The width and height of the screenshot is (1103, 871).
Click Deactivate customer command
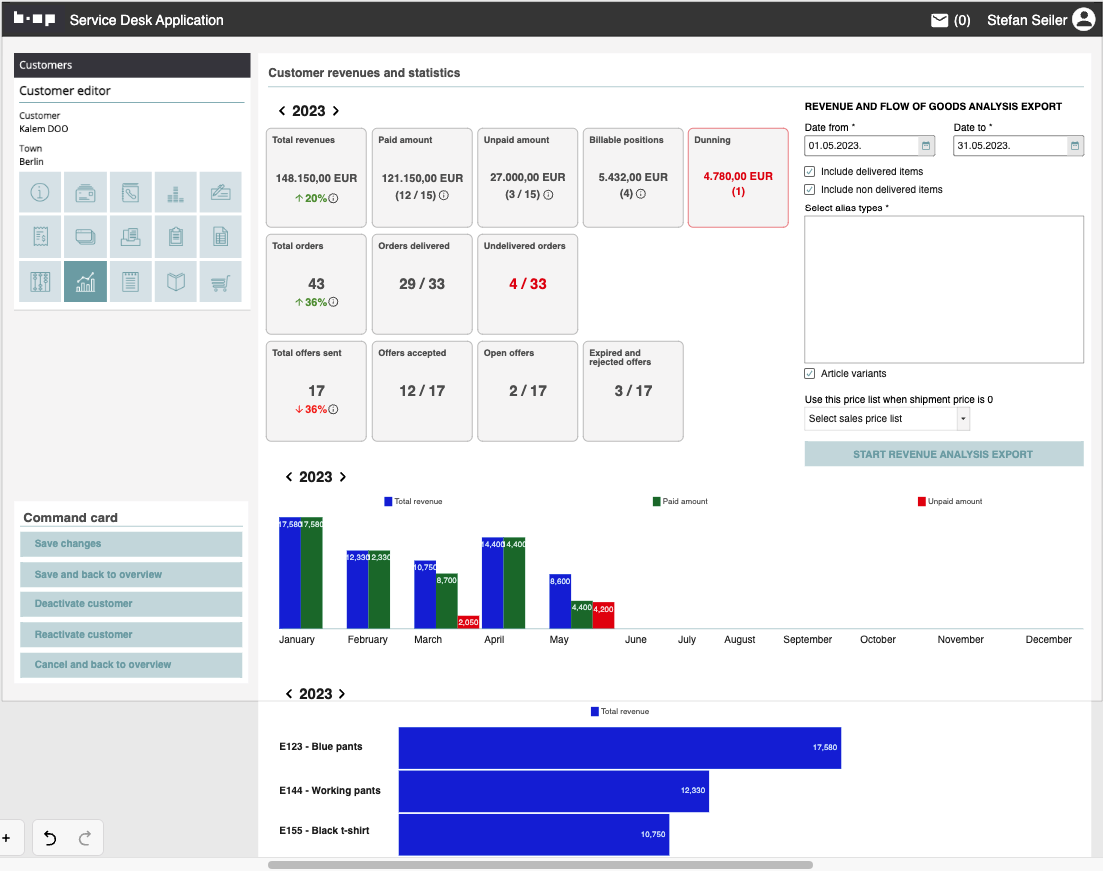click(x=131, y=604)
